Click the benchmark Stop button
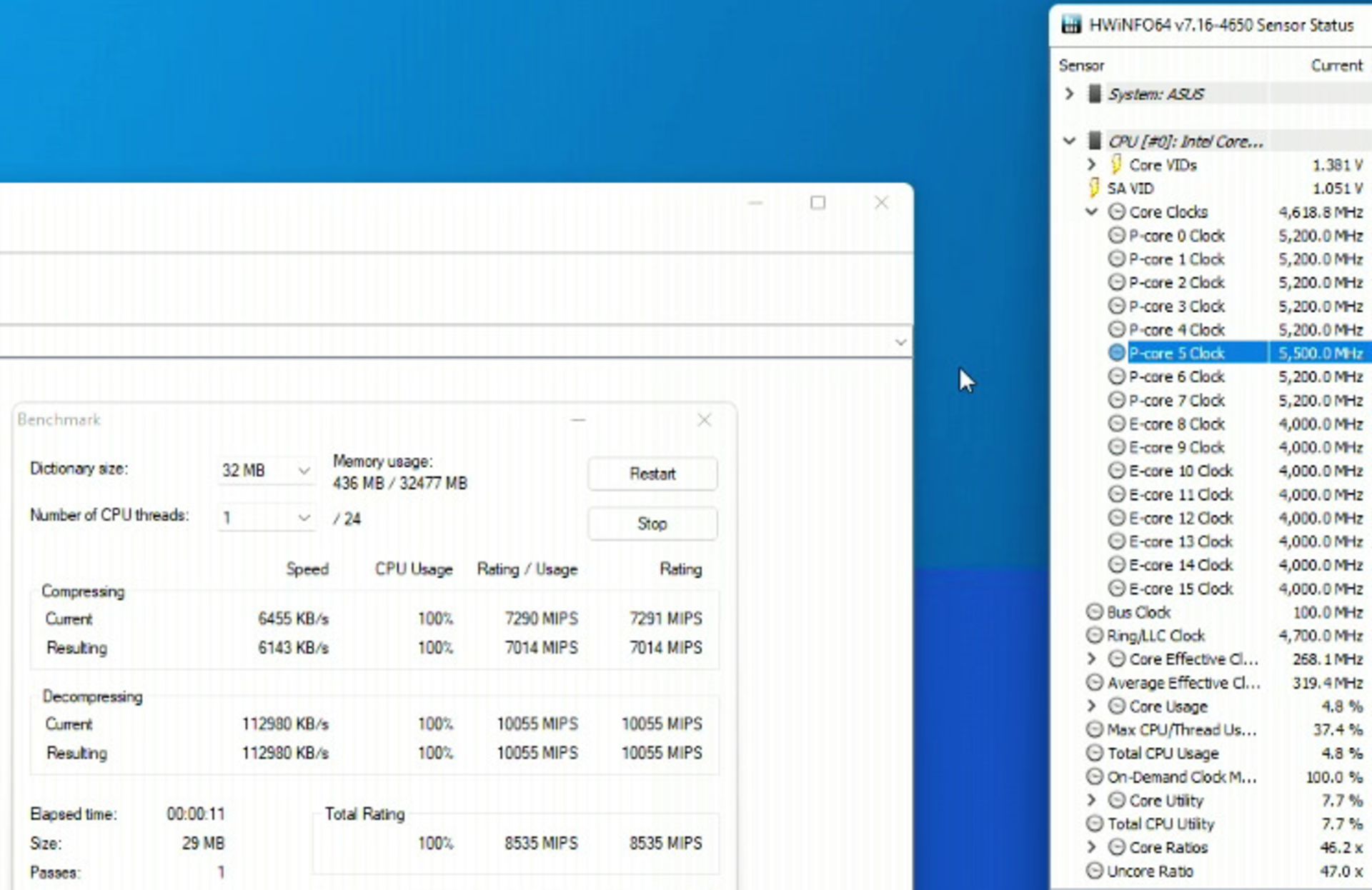 point(651,523)
